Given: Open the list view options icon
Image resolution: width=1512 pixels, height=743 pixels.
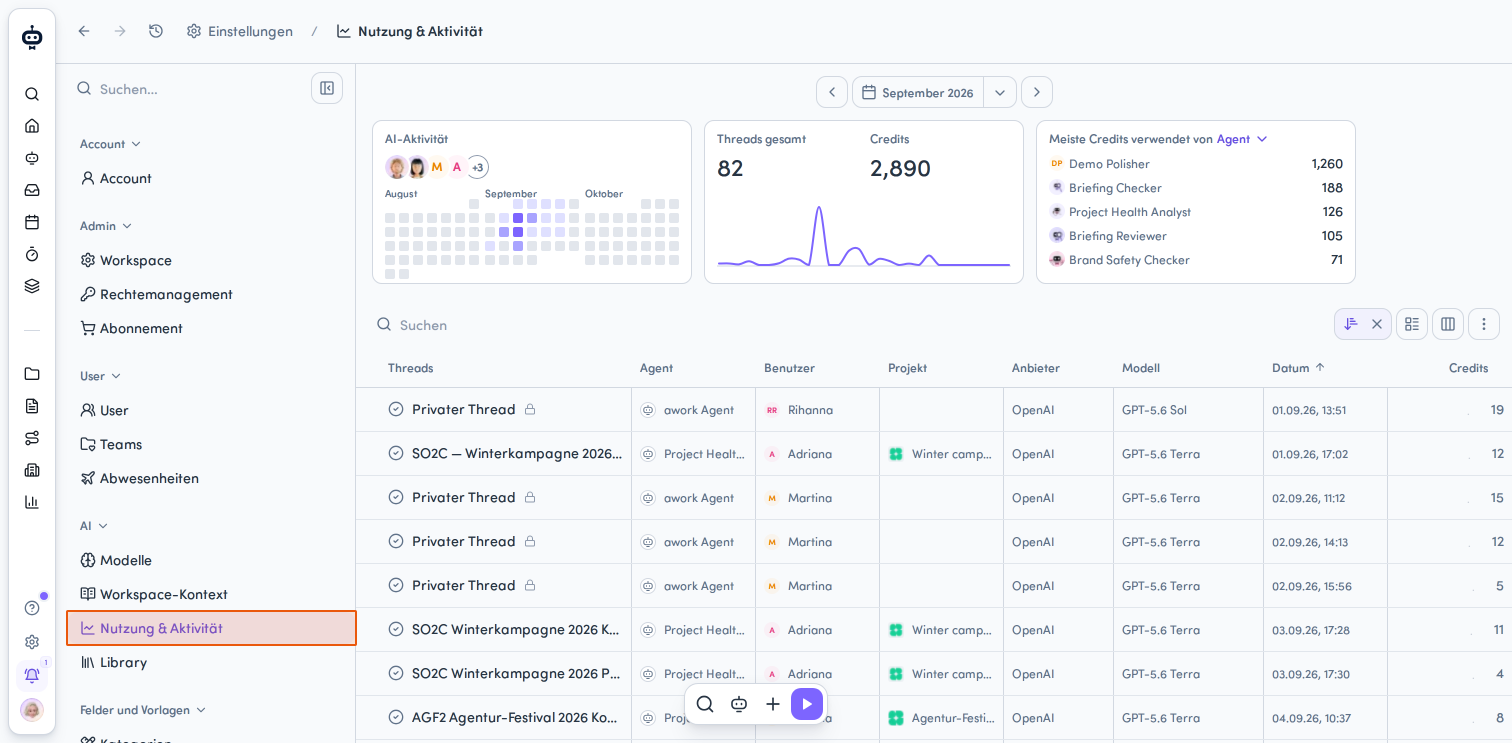Looking at the screenshot, I should pyautogui.click(x=1412, y=324).
